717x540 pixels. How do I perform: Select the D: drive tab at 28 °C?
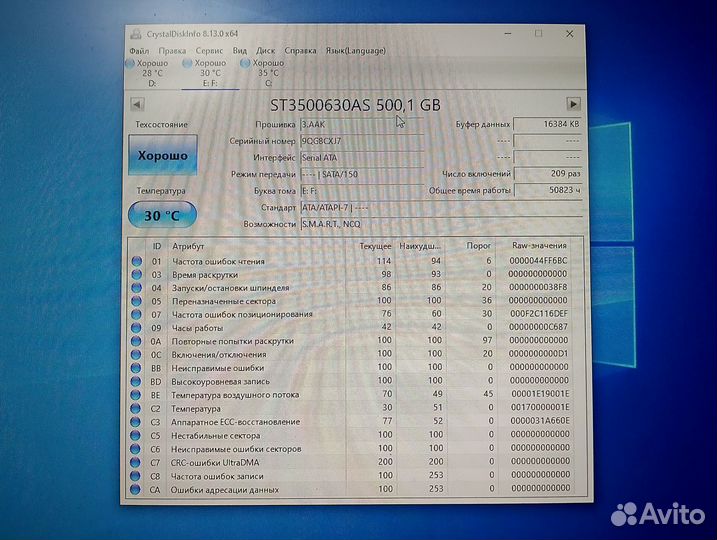click(x=152, y=73)
